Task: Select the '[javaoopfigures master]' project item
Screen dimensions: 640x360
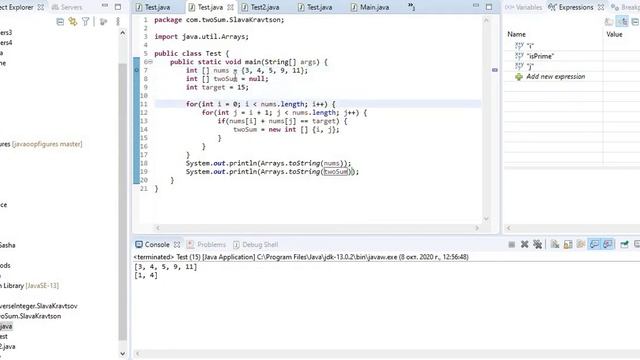Action: pyautogui.click(x=41, y=144)
